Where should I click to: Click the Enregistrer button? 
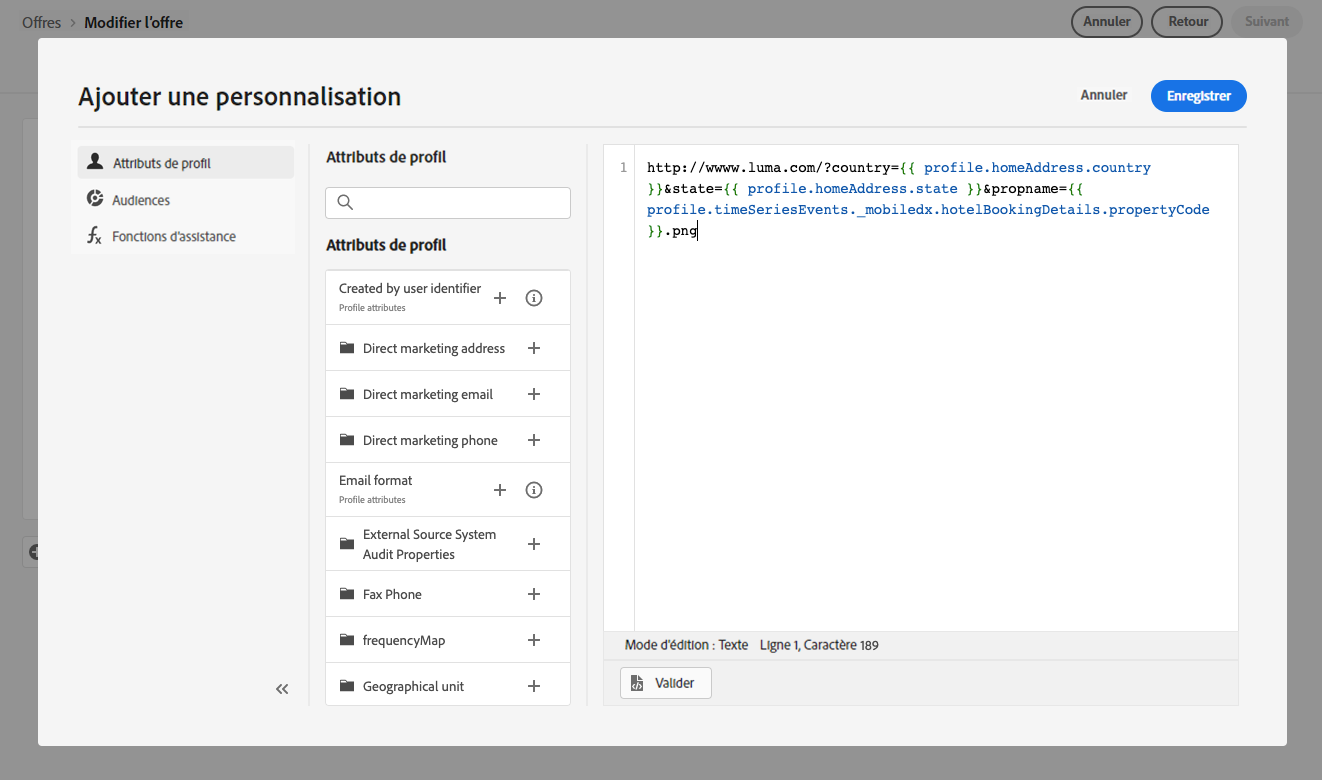[1198, 96]
